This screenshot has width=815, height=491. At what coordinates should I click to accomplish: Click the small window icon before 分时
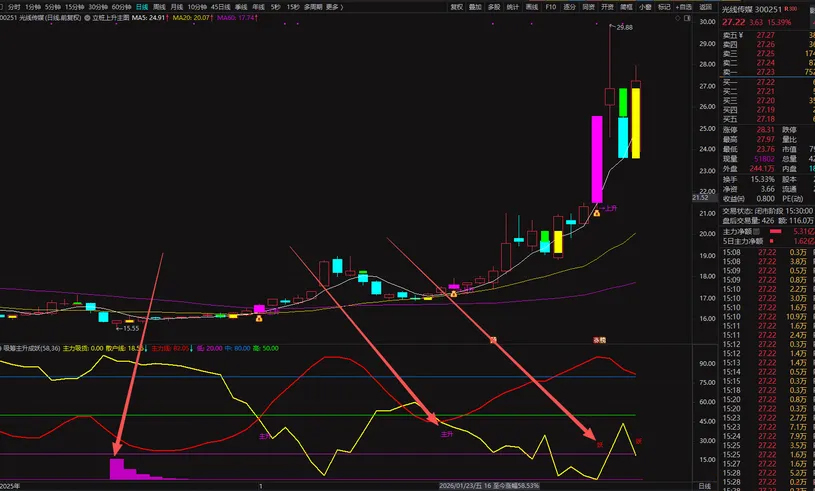point(3,7)
